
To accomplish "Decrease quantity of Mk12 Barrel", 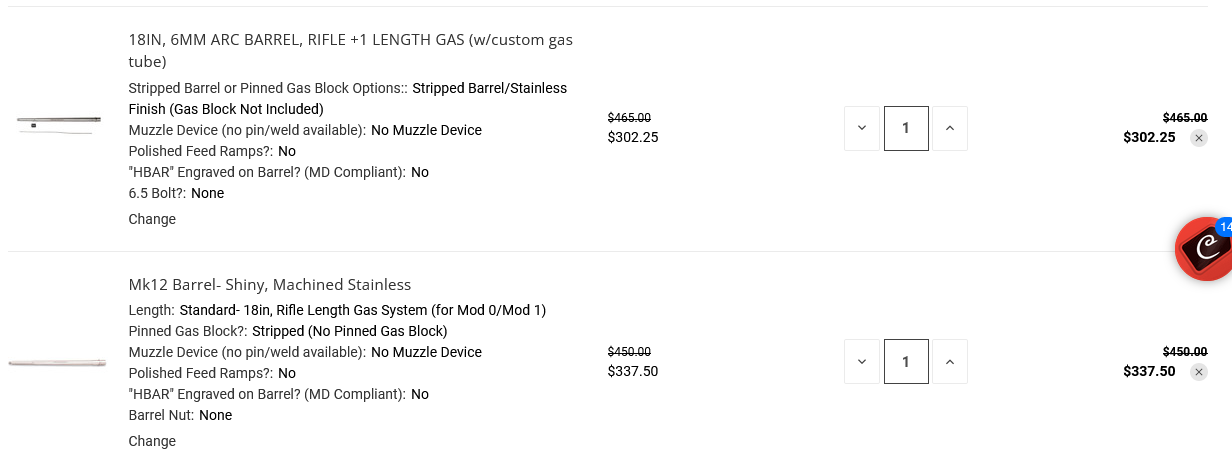I will (862, 361).
